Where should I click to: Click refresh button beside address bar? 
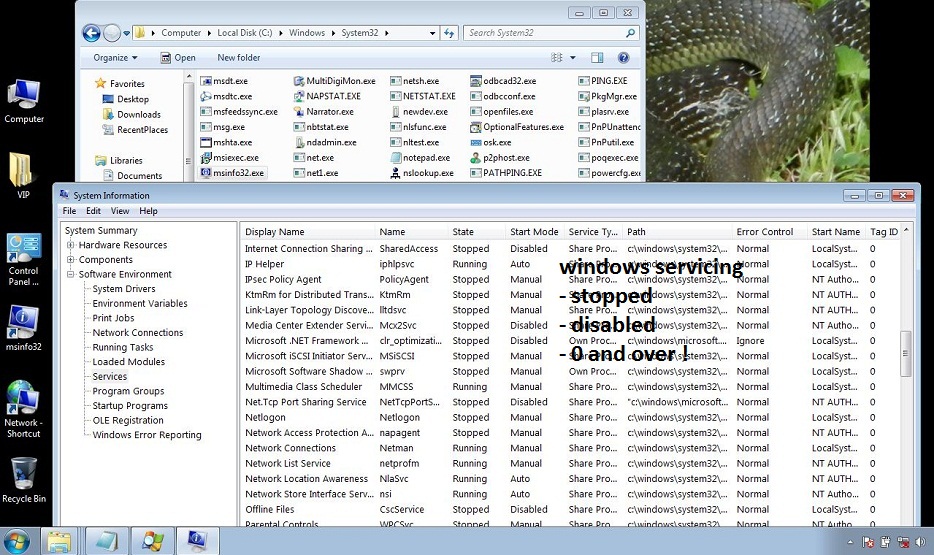[x=449, y=33]
